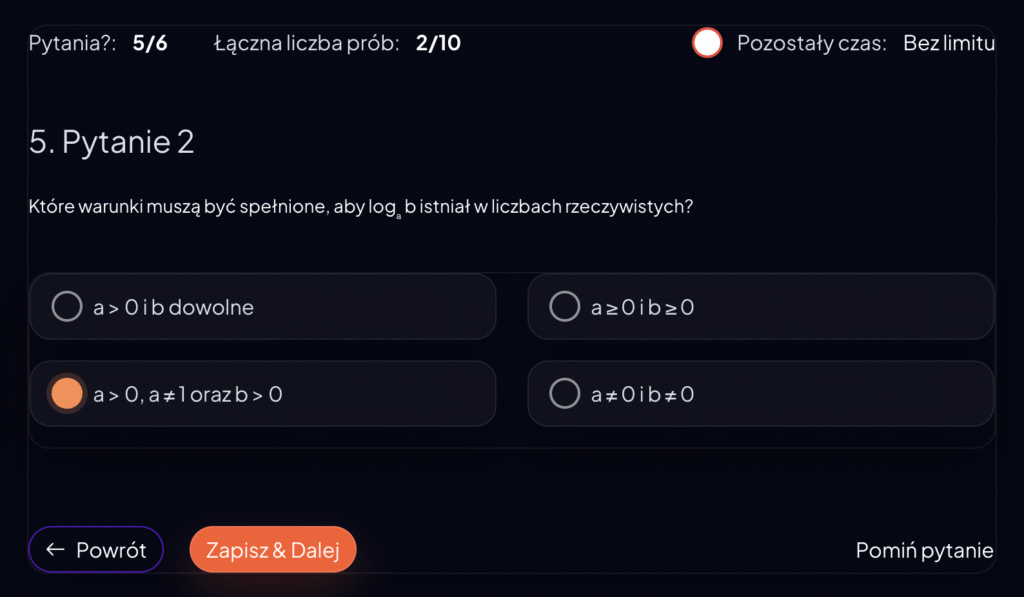Click the answer text "a > 0 i b dowolne"
Viewport: 1024px width, 597px height.
(x=173, y=308)
